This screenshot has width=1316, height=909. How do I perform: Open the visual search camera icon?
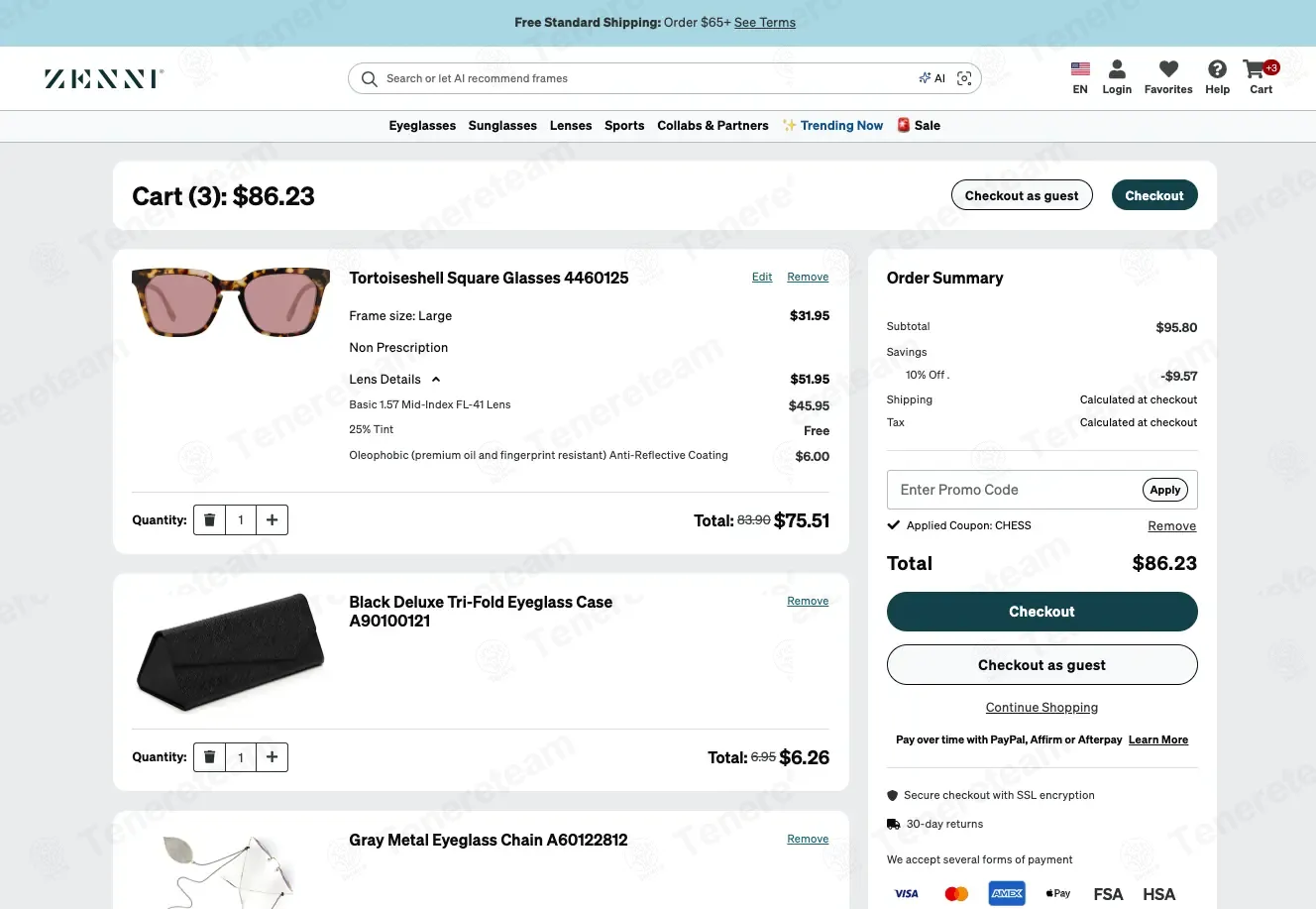click(x=964, y=78)
